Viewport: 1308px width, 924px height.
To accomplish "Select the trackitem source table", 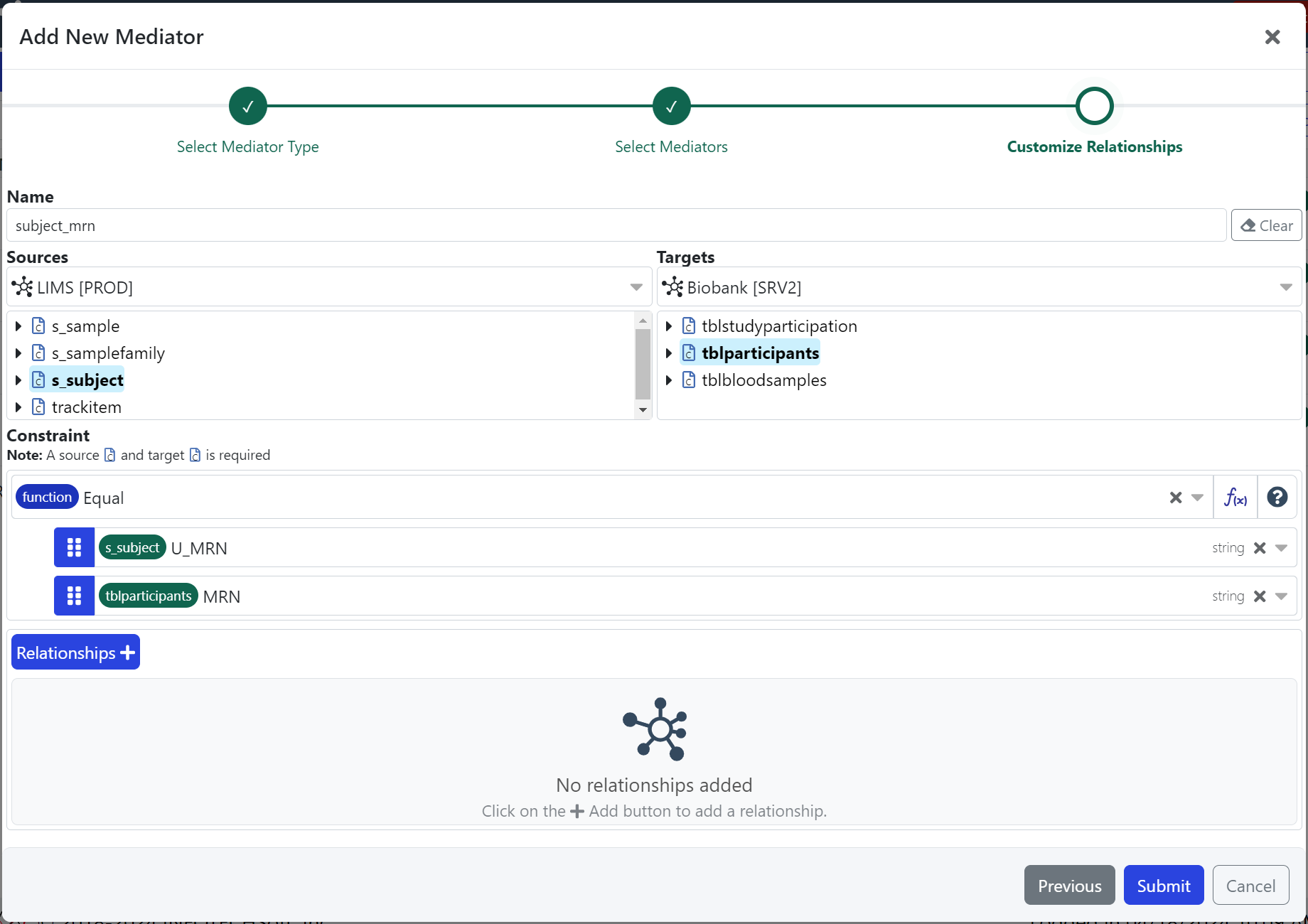I will click(86, 407).
